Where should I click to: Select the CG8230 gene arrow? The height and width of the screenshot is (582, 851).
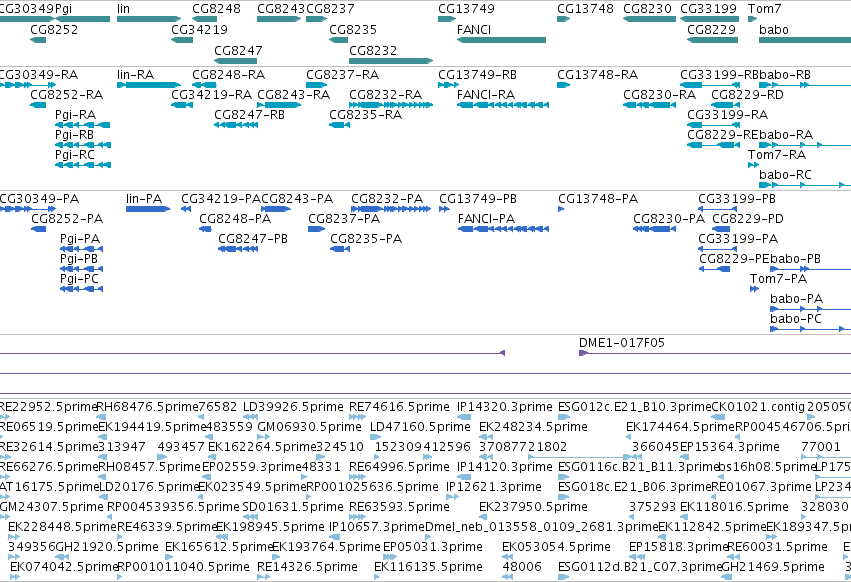649,19
